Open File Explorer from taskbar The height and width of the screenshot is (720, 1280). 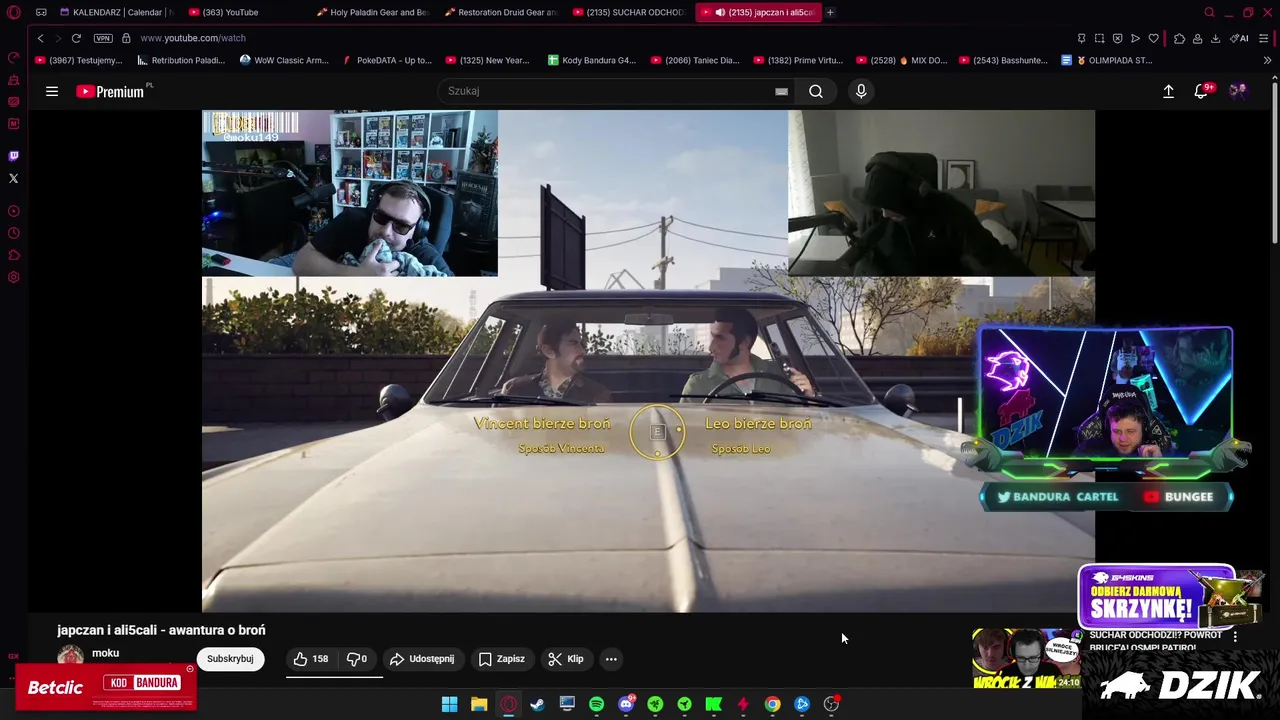(479, 704)
